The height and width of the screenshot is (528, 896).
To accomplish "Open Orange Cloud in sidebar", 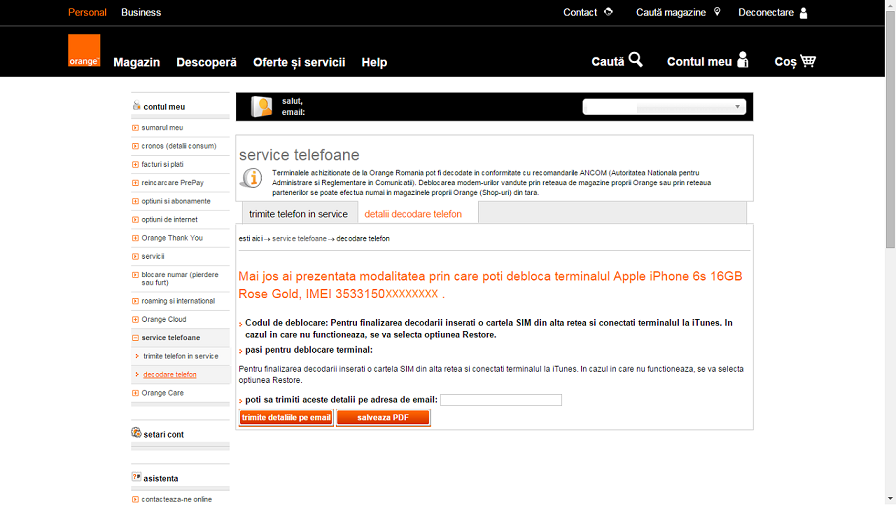I will tap(164, 319).
